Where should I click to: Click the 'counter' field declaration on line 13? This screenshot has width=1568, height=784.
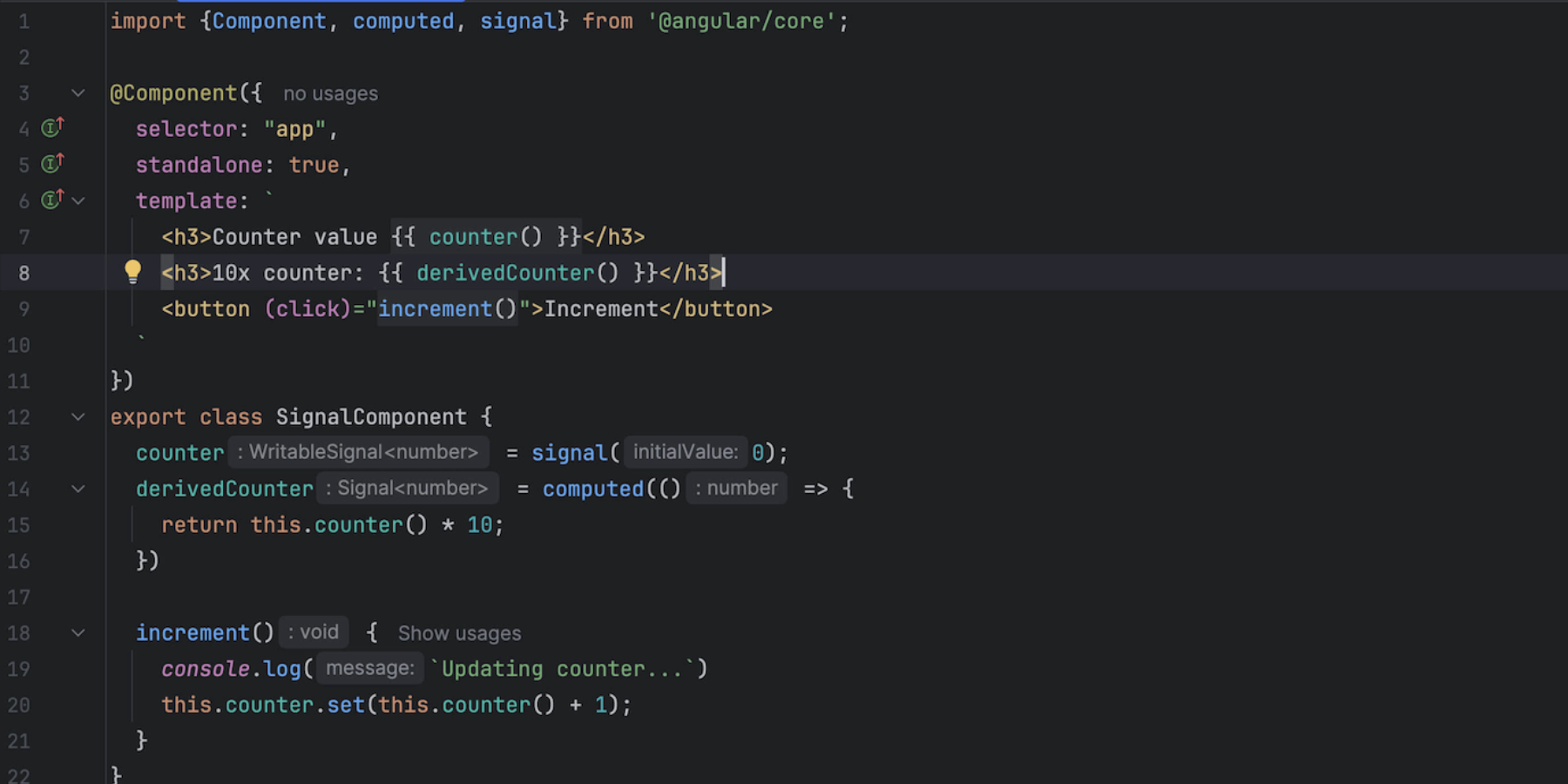(179, 453)
